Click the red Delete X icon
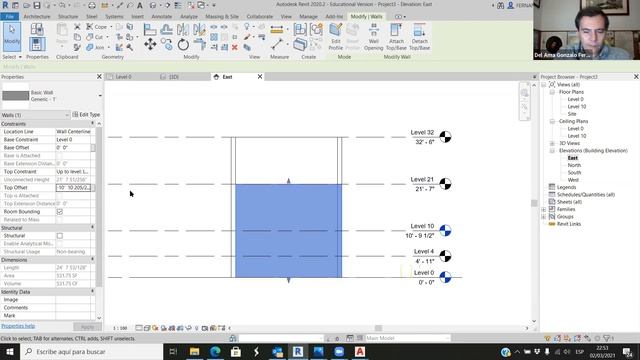640x360 pixels. click(x=235, y=48)
